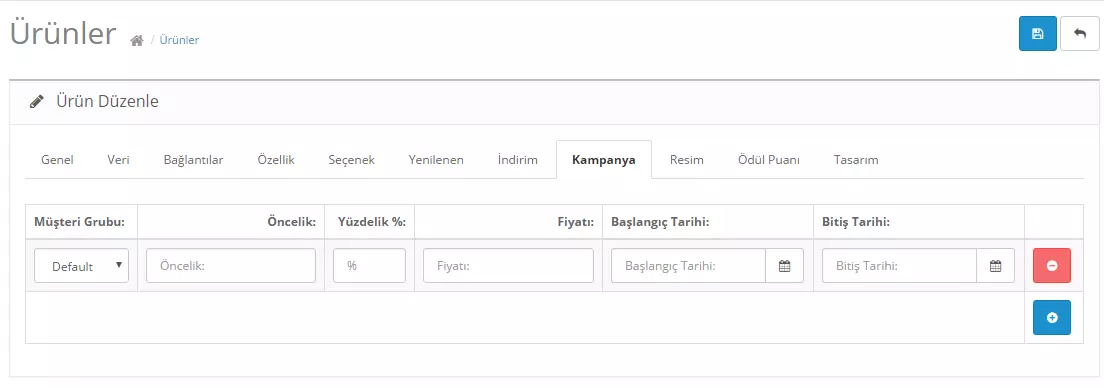Open the Bağlantılar tab

[194, 160]
